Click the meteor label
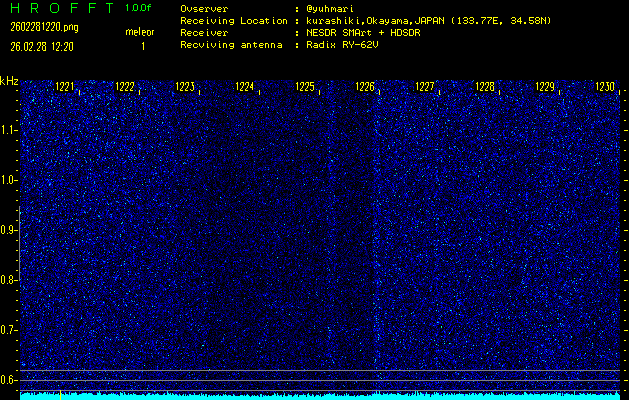 click(140, 32)
